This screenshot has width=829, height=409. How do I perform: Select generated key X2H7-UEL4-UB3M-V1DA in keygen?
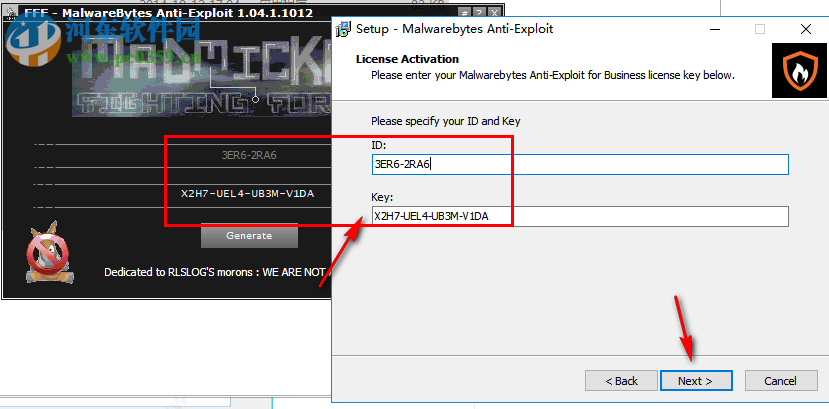[x=247, y=194]
